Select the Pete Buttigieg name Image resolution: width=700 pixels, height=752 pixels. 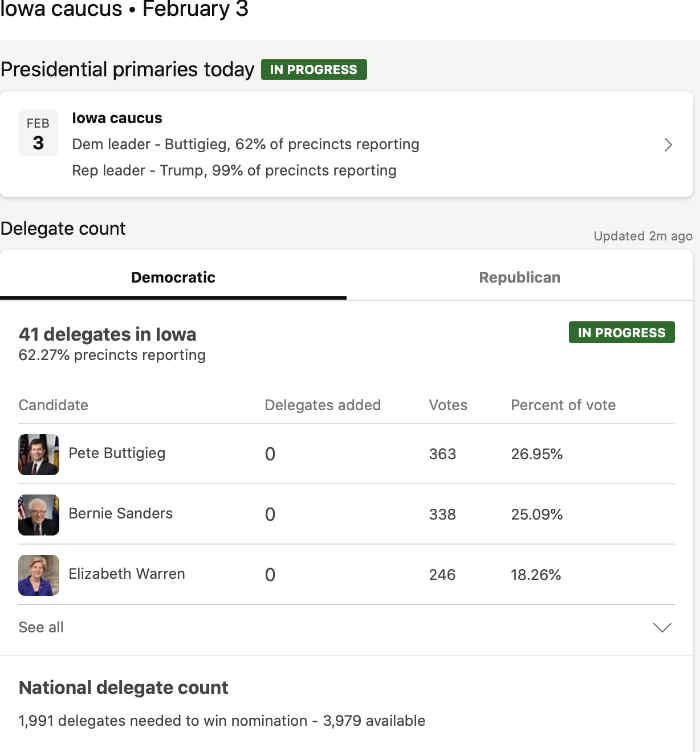point(117,453)
